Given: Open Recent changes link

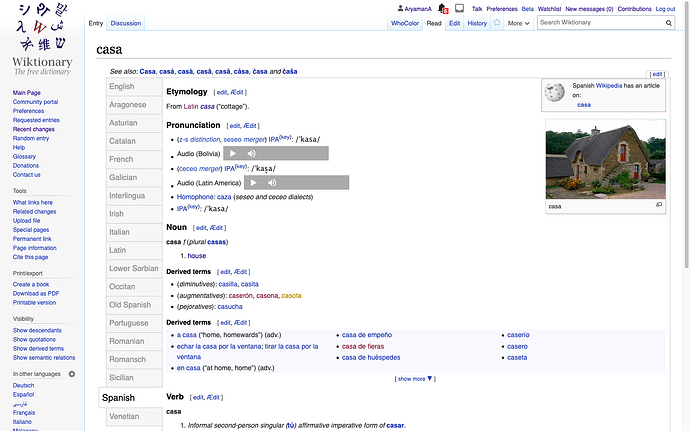Looking at the screenshot, I should click(33, 129).
